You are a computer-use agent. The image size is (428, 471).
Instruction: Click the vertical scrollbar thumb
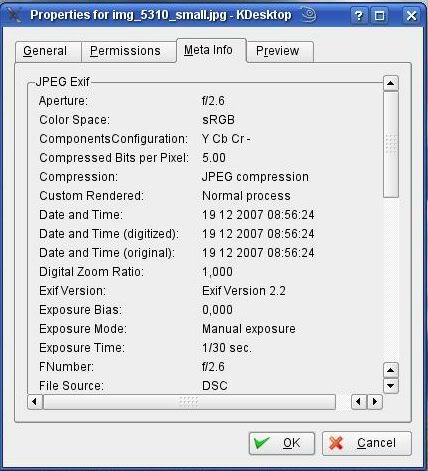coord(391,145)
